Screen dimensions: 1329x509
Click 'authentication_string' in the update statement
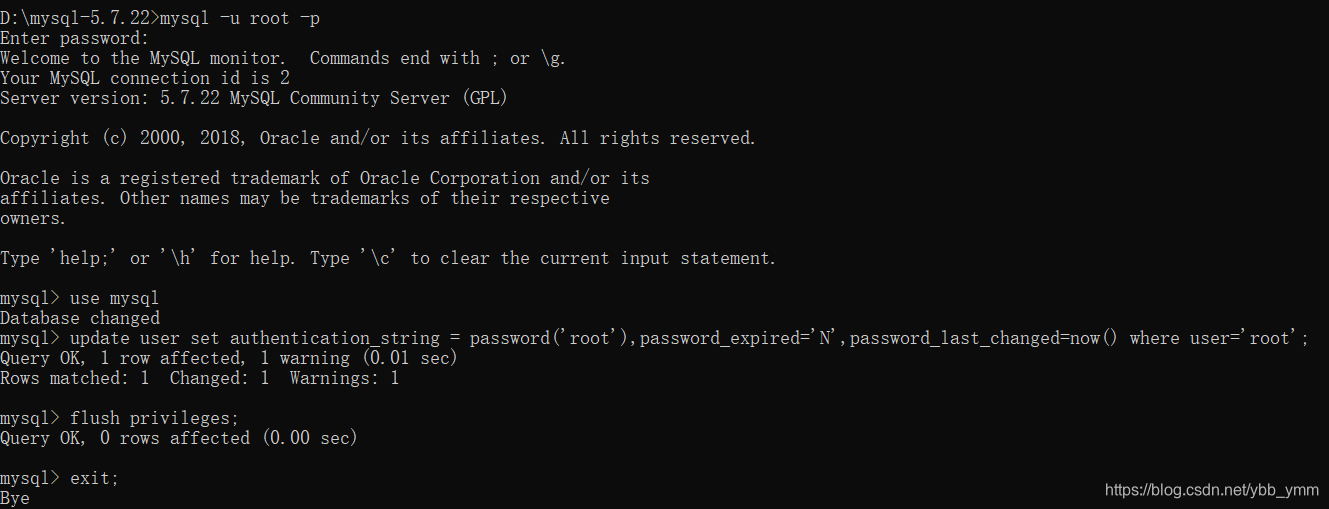[335, 338]
